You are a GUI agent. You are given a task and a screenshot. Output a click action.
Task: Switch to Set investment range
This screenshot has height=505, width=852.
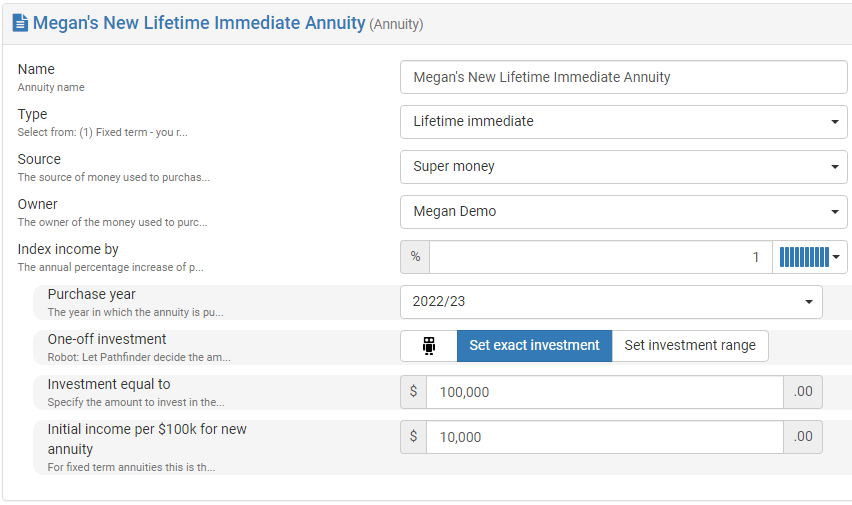pos(690,346)
